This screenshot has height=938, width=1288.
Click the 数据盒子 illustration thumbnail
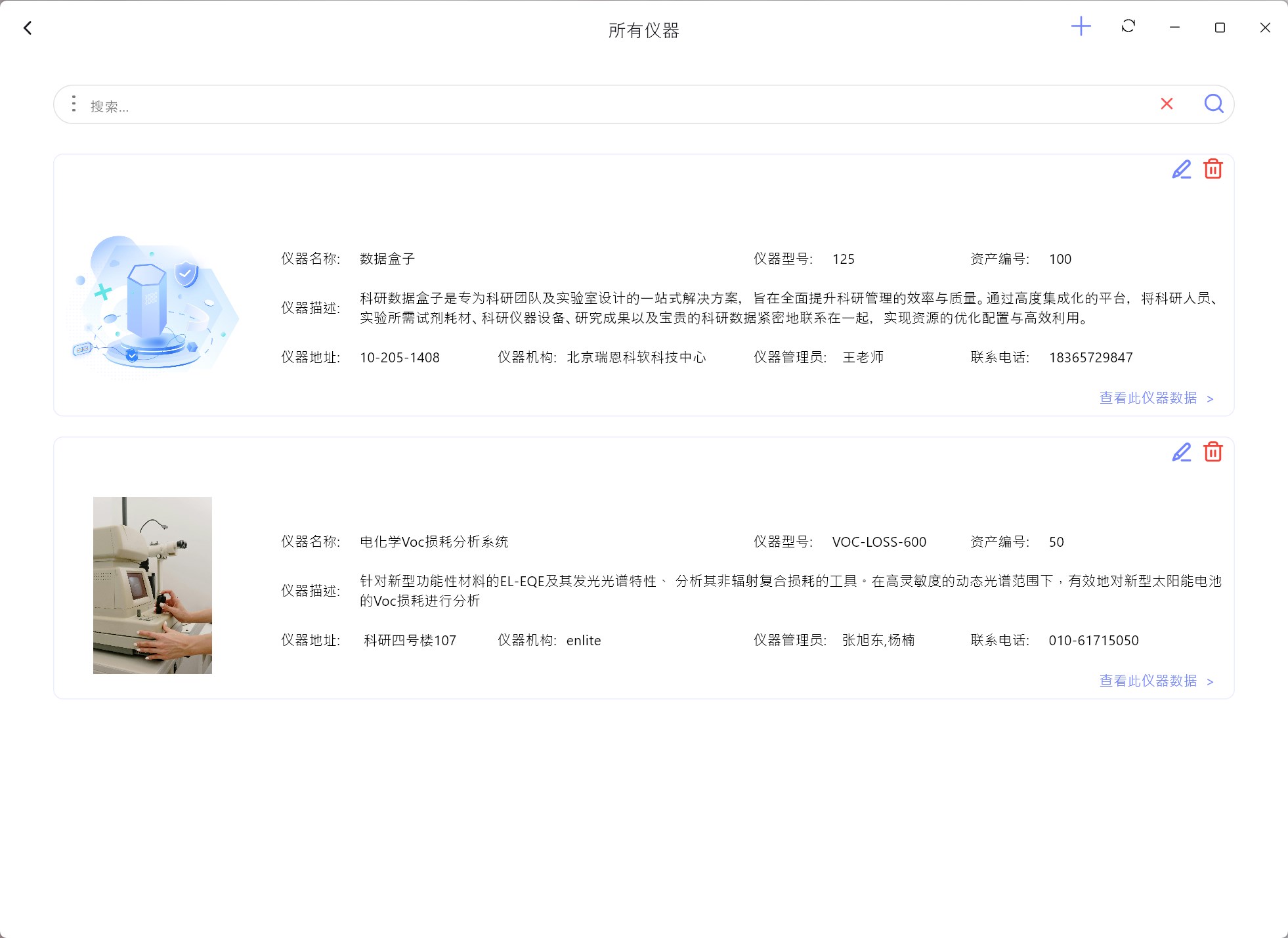(153, 305)
